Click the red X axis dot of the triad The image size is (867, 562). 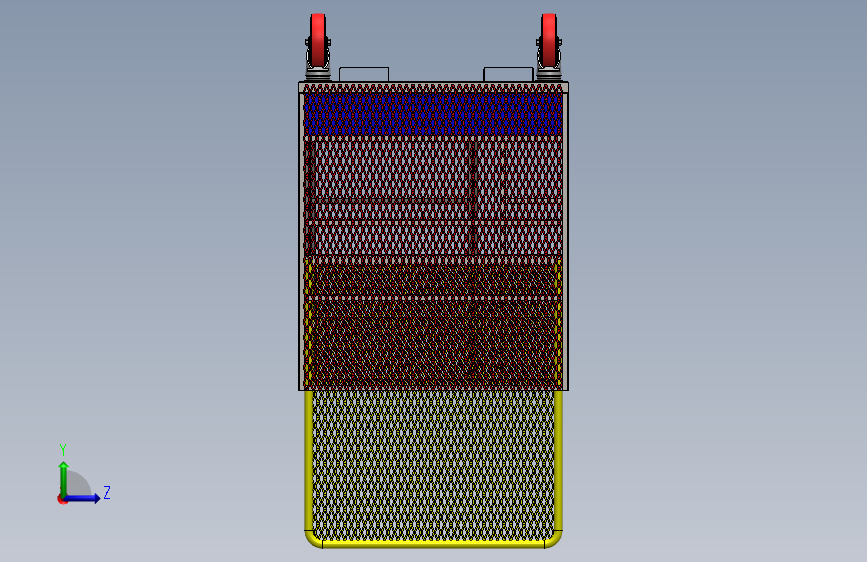[62, 499]
